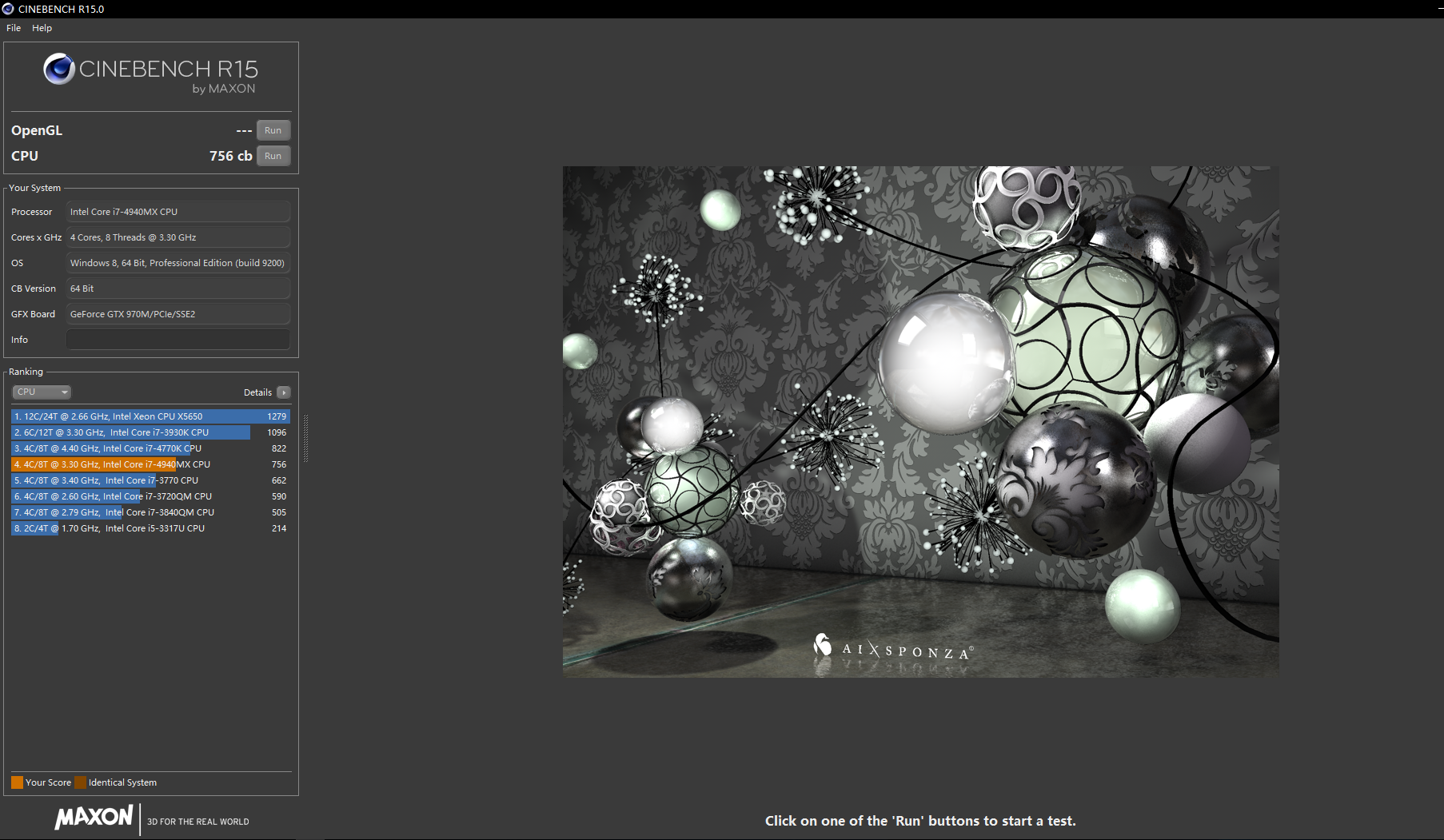
Task: Select ranking row Intel Core i5-3317U
Action: [x=150, y=528]
